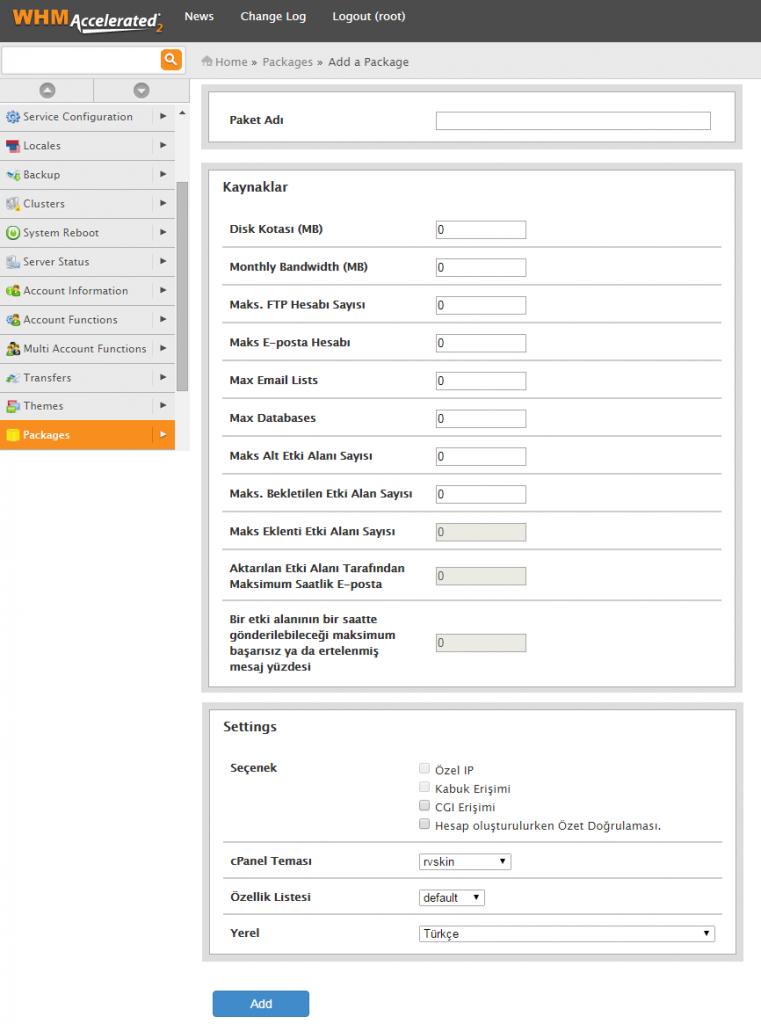Image resolution: width=761 pixels, height=1024 pixels.
Task: Open the Yerel language dropdown
Action: point(567,933)
